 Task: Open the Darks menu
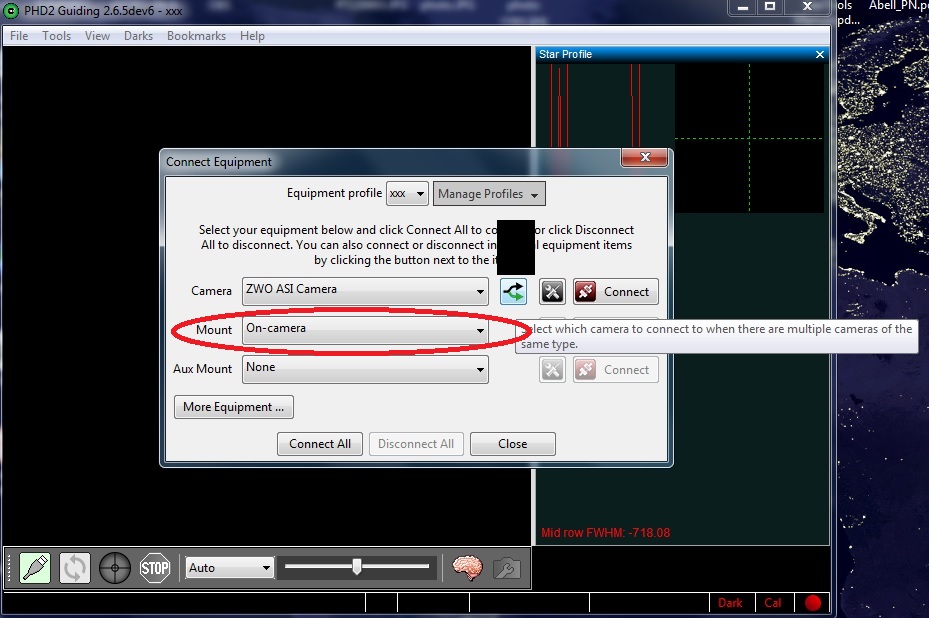[x=138, y=36]
